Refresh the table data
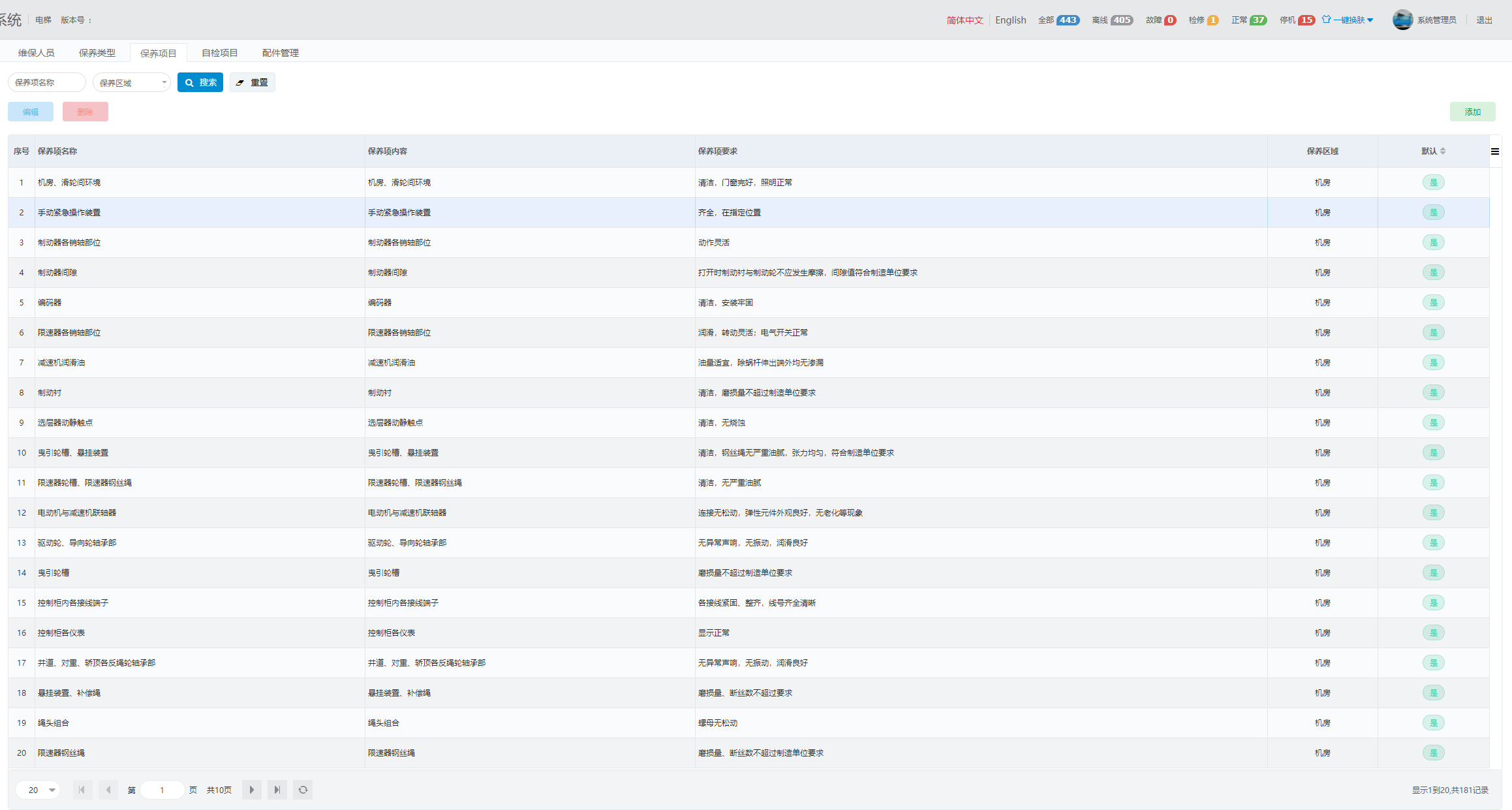Image resolution: width=1512 pixels, height=810 pixels. [x=303, y=790]
